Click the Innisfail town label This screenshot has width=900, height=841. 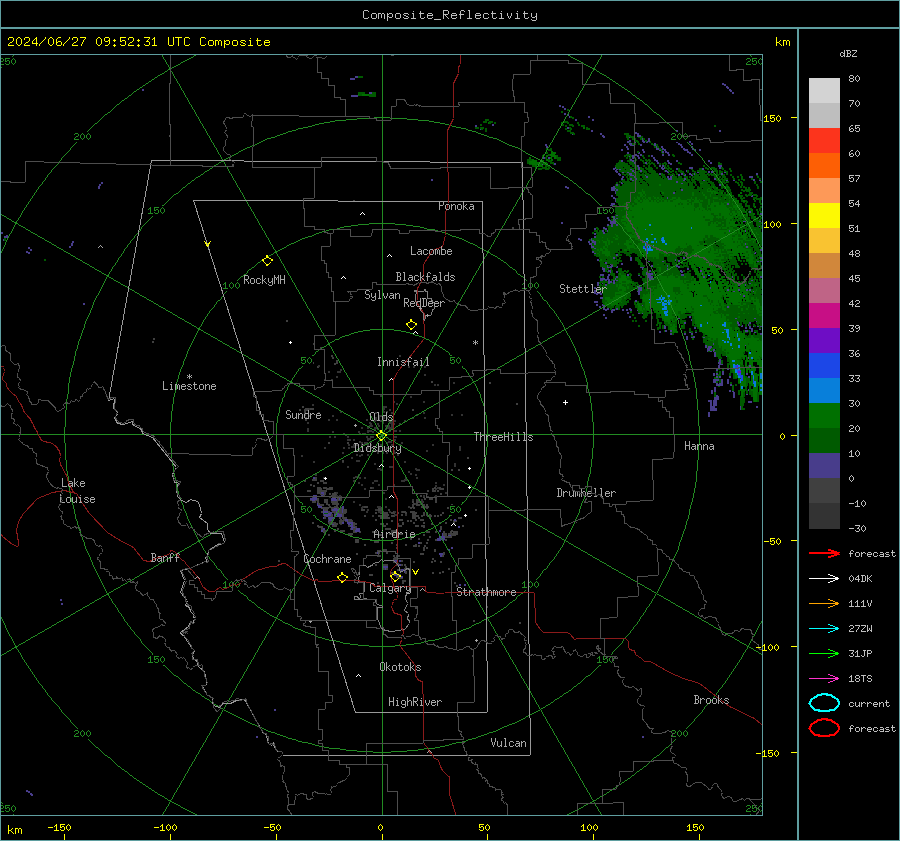point(403,362)
